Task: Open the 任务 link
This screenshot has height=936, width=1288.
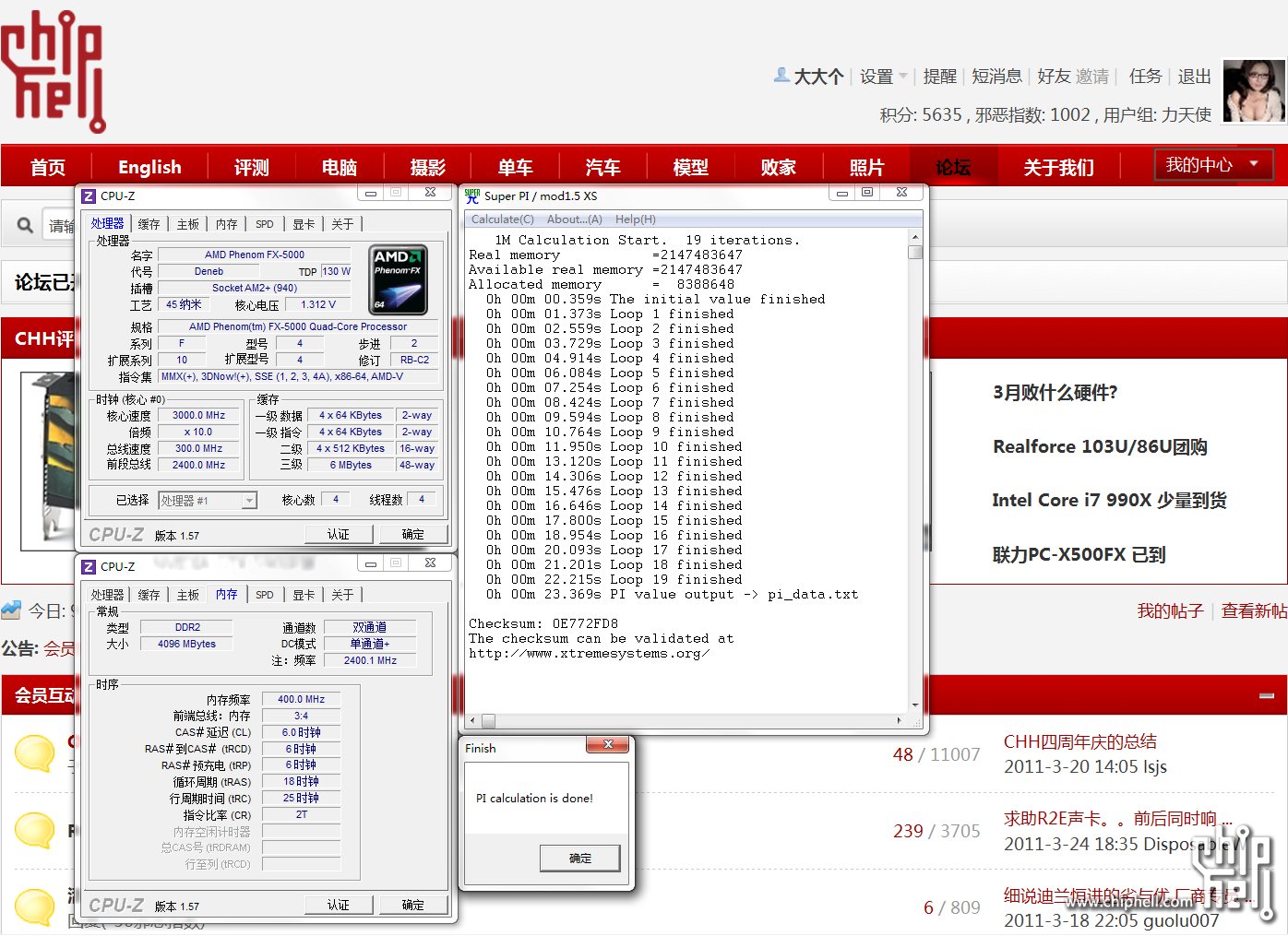Action: click(x=1145, y=77)
